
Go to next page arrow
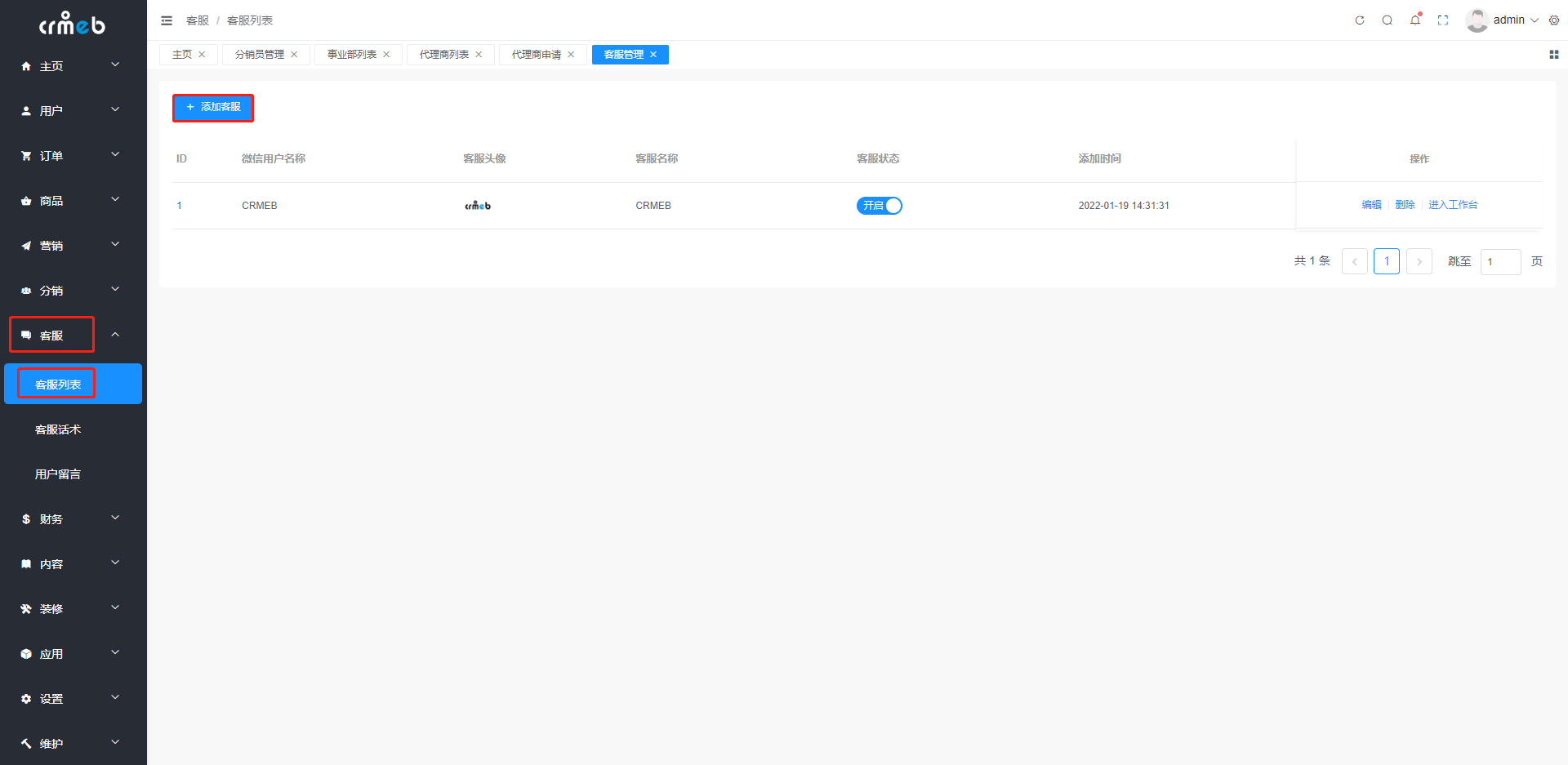pyautogui.click(x=1419, y=261)
